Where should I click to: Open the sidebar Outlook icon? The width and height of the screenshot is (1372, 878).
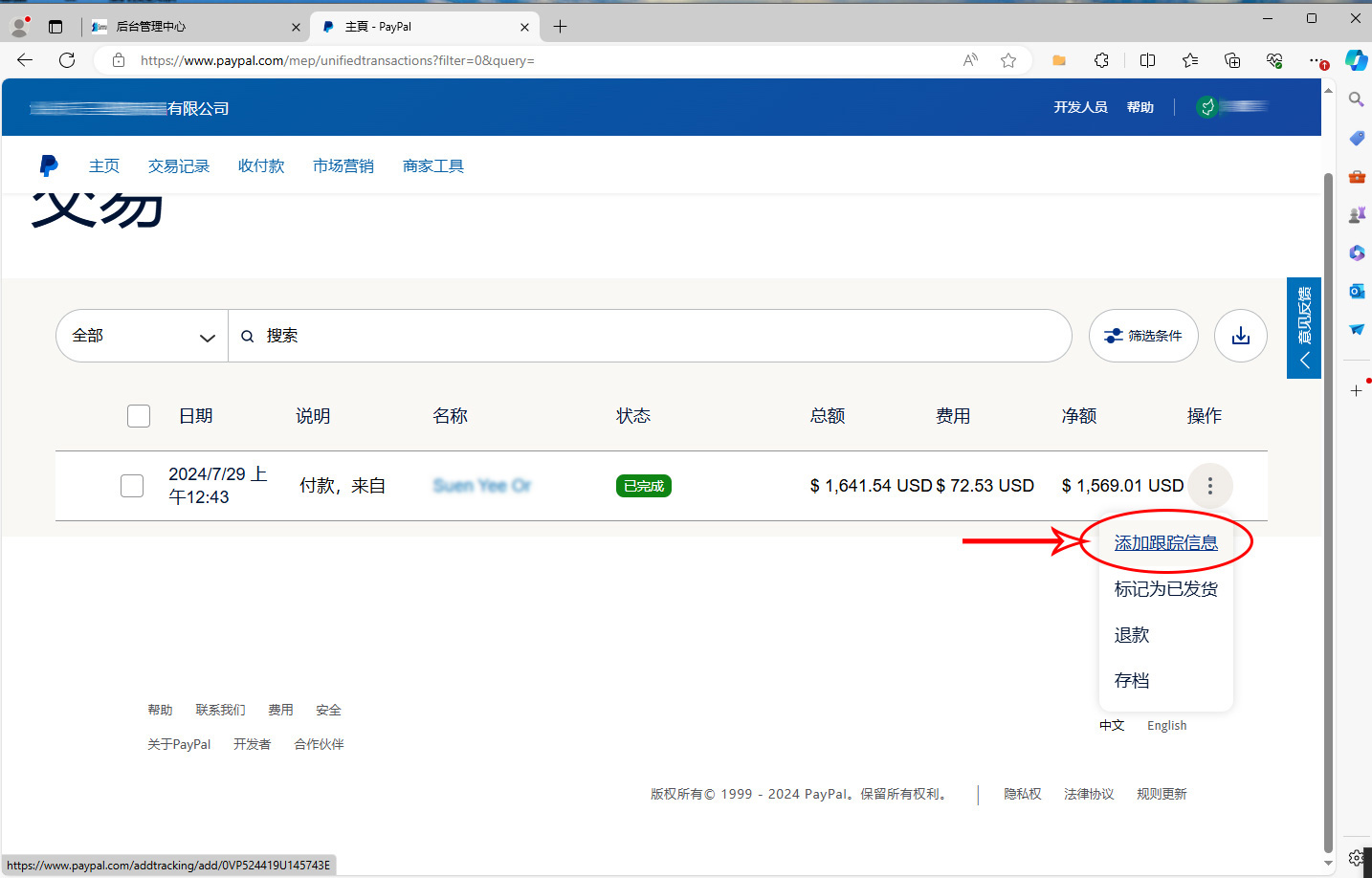click(1356, 291)
